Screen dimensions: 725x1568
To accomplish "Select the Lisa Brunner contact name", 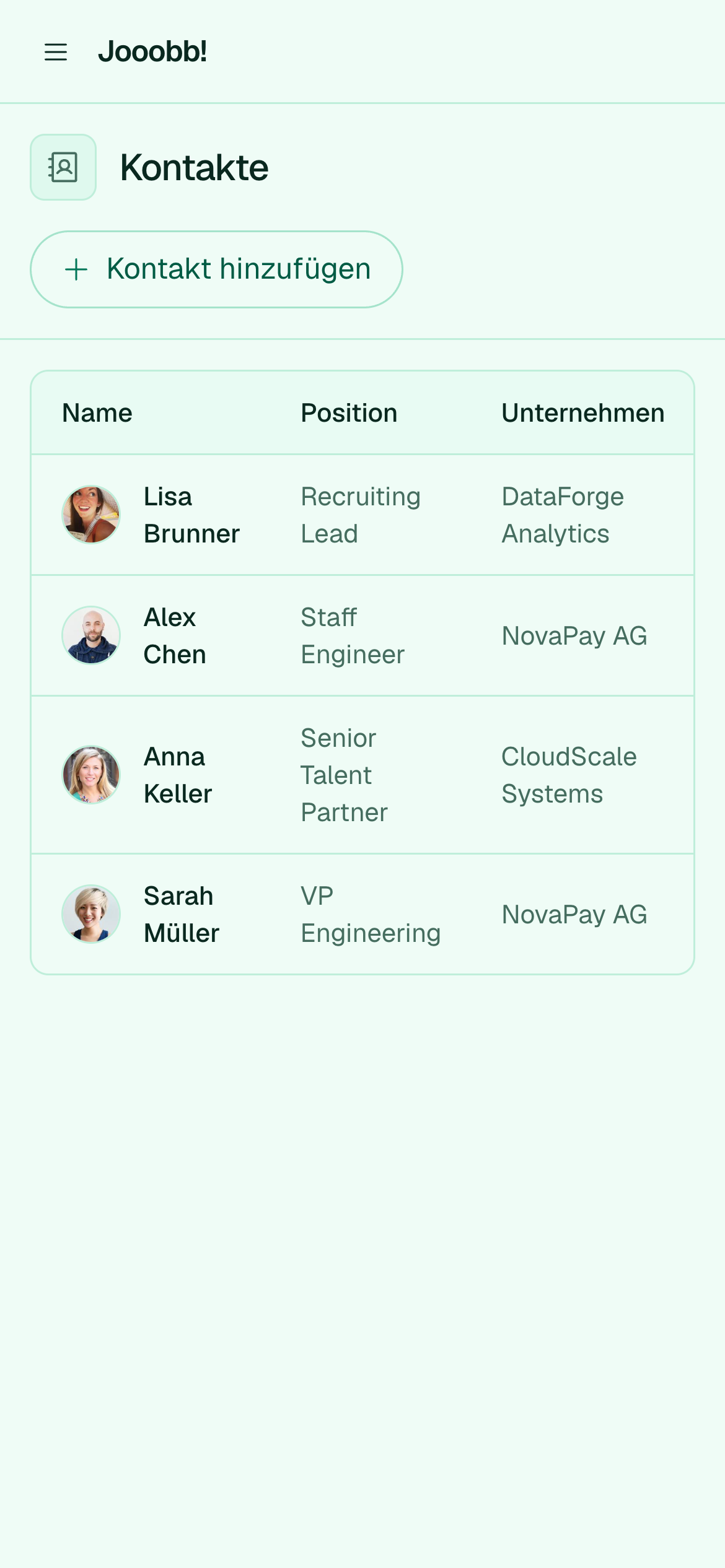I will [191, 515].
